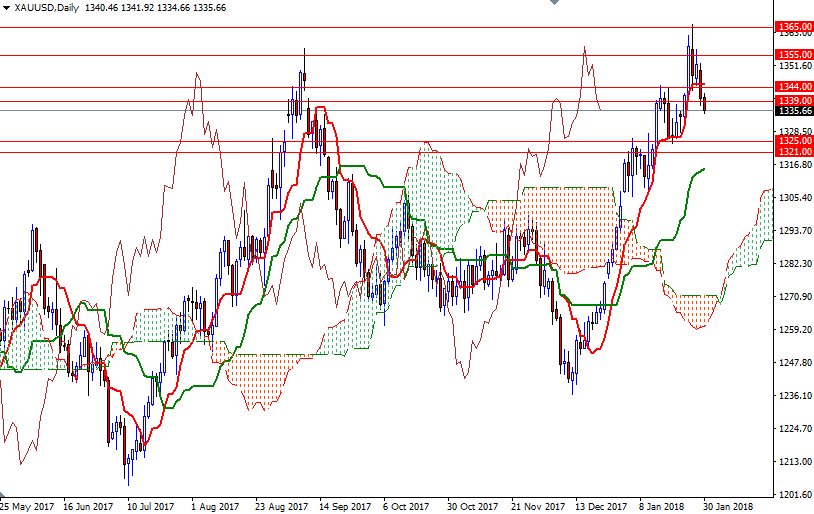Select the 1325.00 red price label
The width and height of the screenshot is (814, 514).
click(793, 141)
